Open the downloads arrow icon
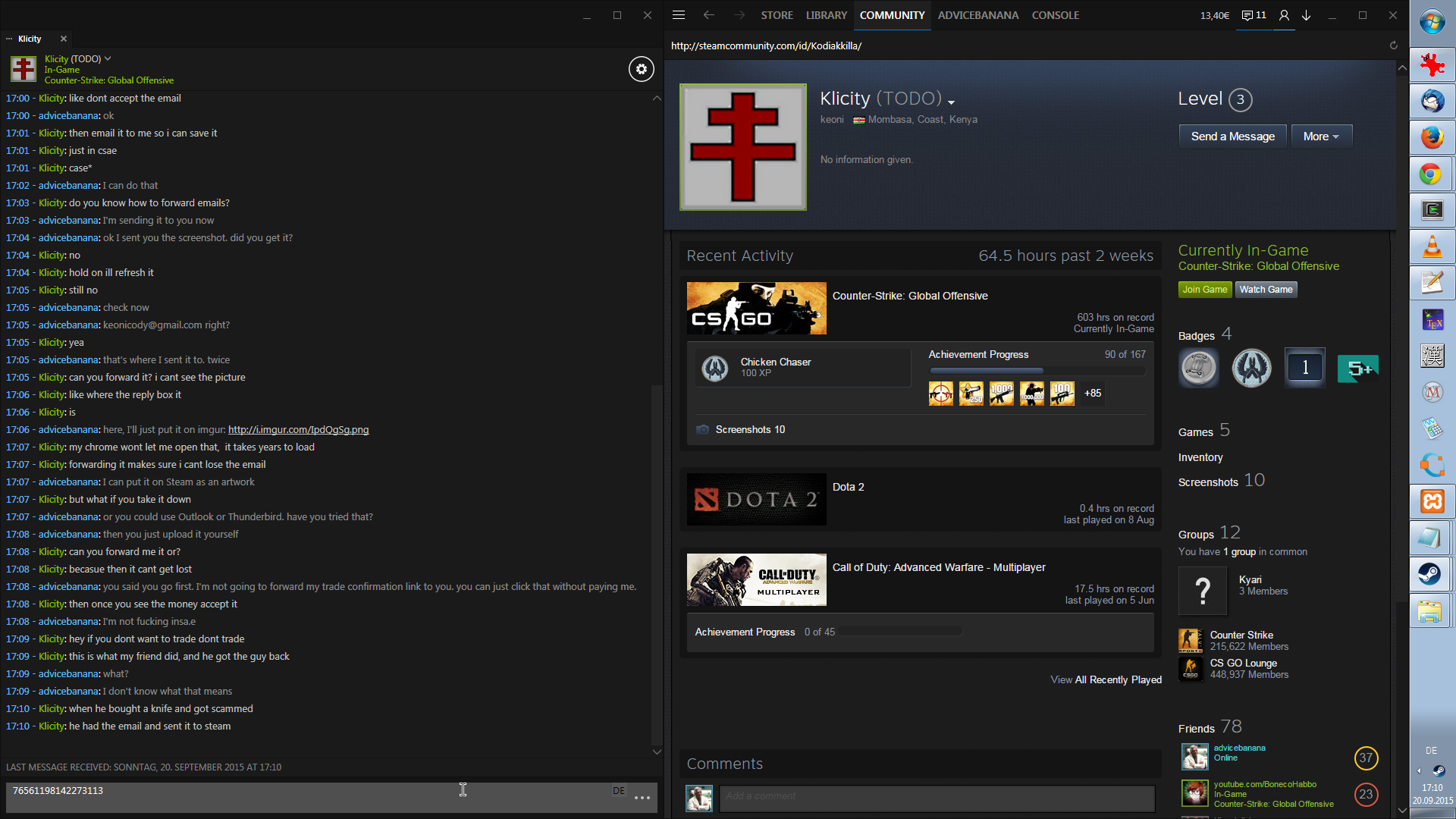Viewport: 1456px width, 819px height. [x=1307, y=15]
